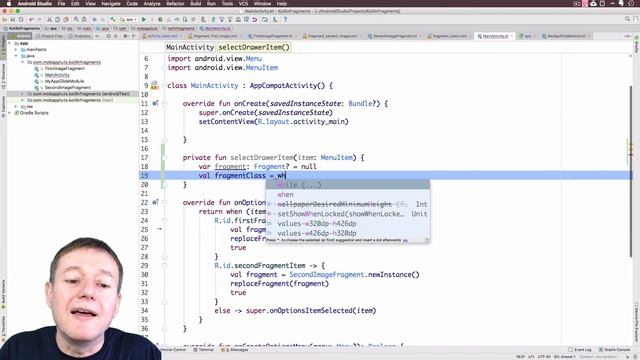Open the Gradle Console tool window
This screenshot has width=640, height=360.
coord(615,350)
